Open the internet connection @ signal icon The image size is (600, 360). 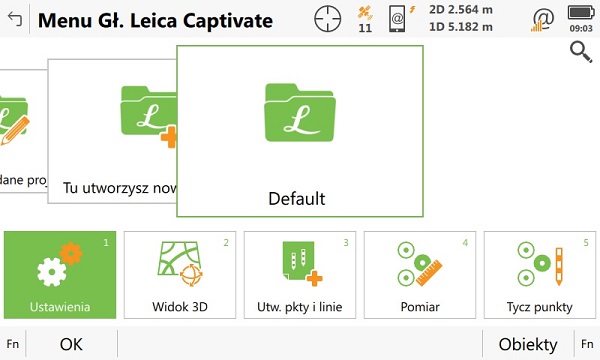[542, 20]
